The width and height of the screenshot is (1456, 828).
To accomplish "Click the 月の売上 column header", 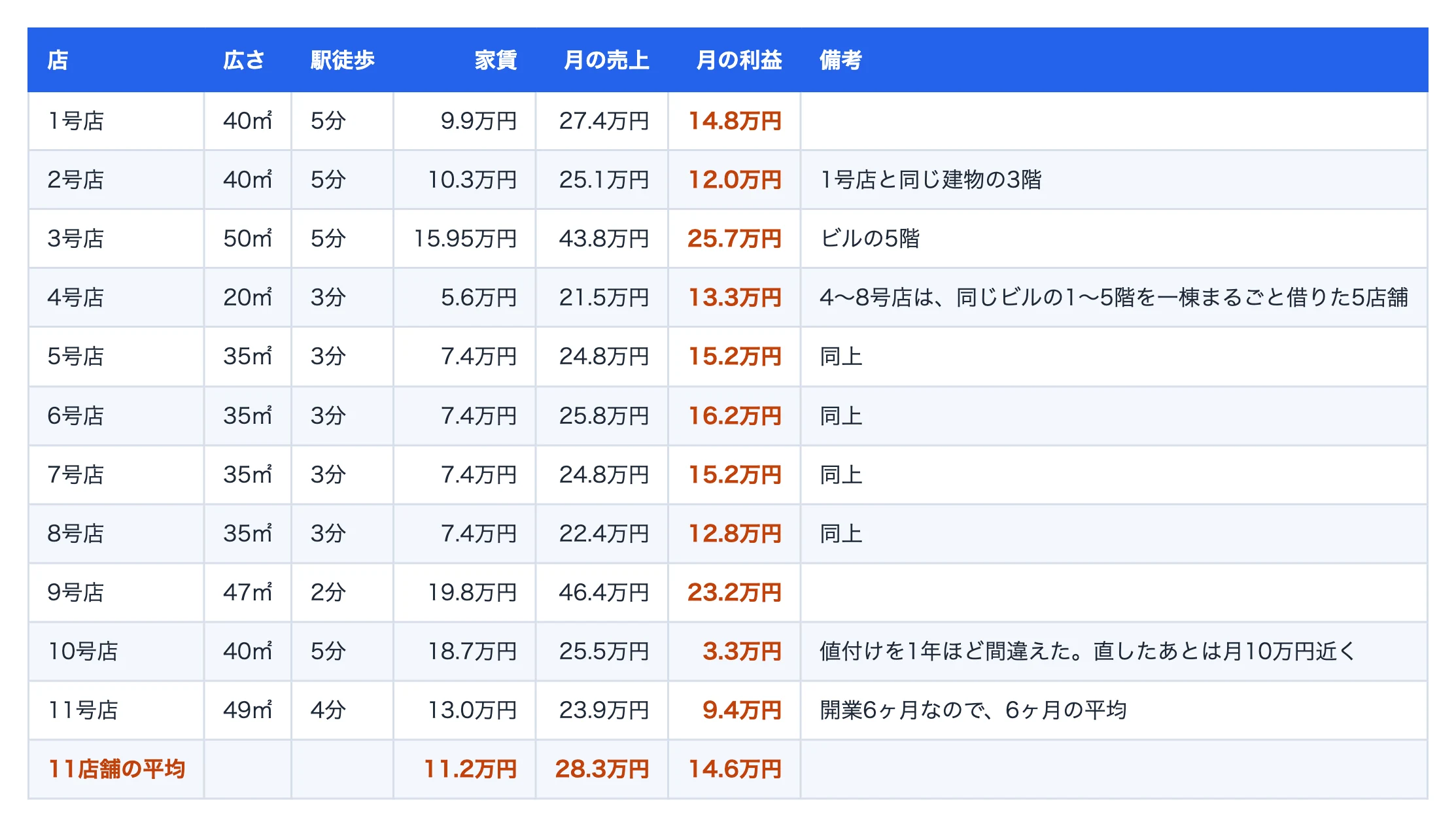I will (606, 60).
